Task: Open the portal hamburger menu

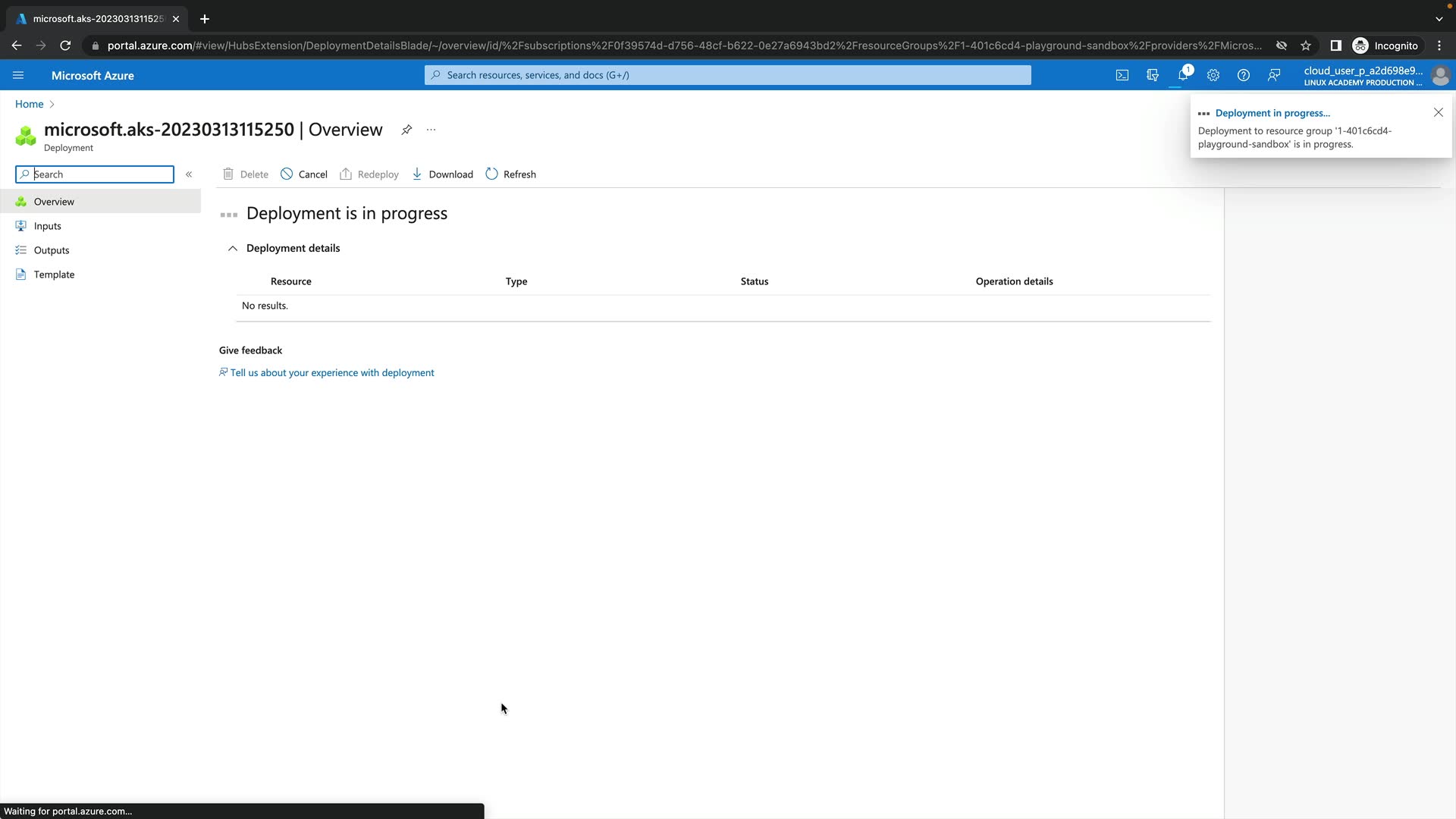Action: pyautogui.click(x=18, y=75)
